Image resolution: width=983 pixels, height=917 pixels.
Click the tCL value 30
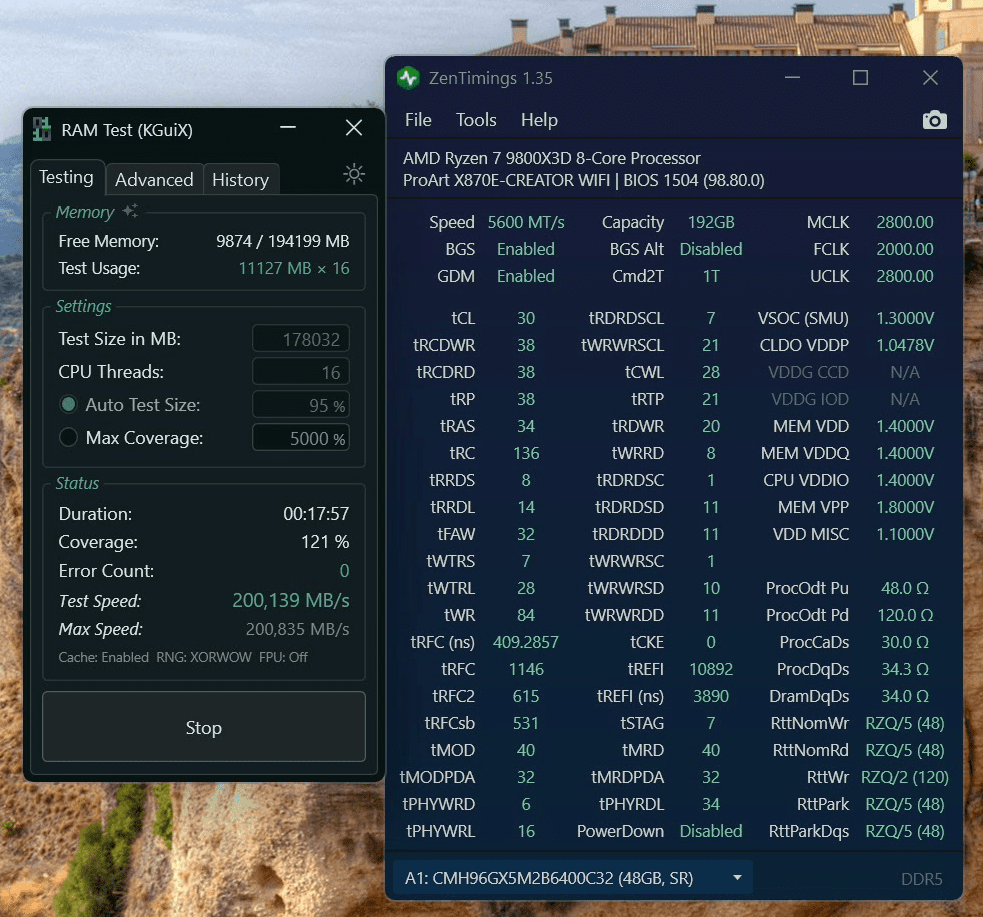[x=526, y=318]
